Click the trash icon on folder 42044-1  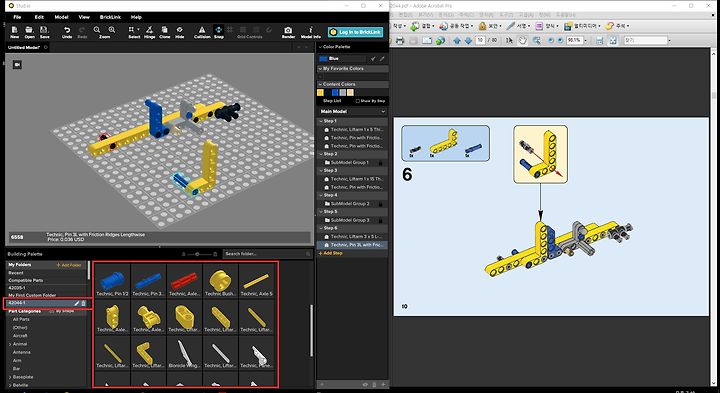(84, 303)
